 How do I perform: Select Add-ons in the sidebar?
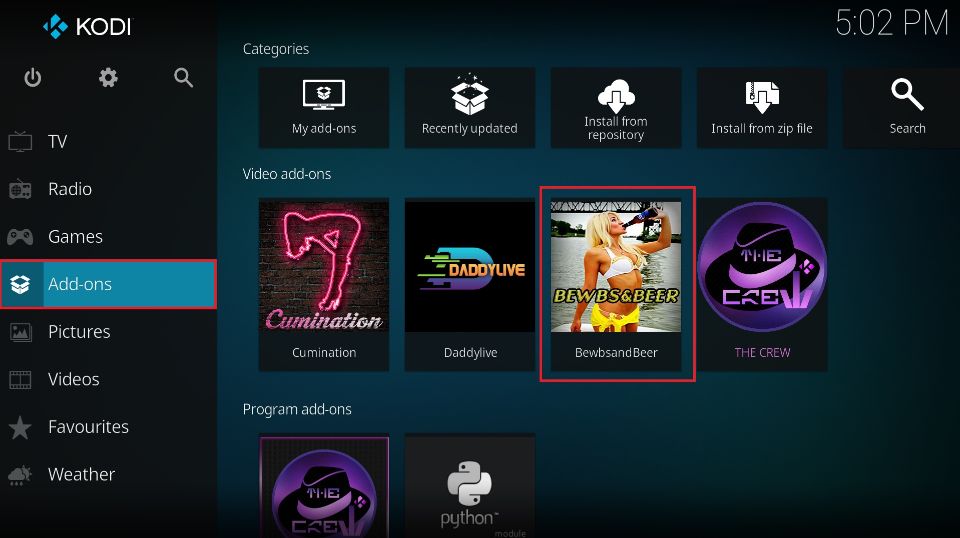108,284
